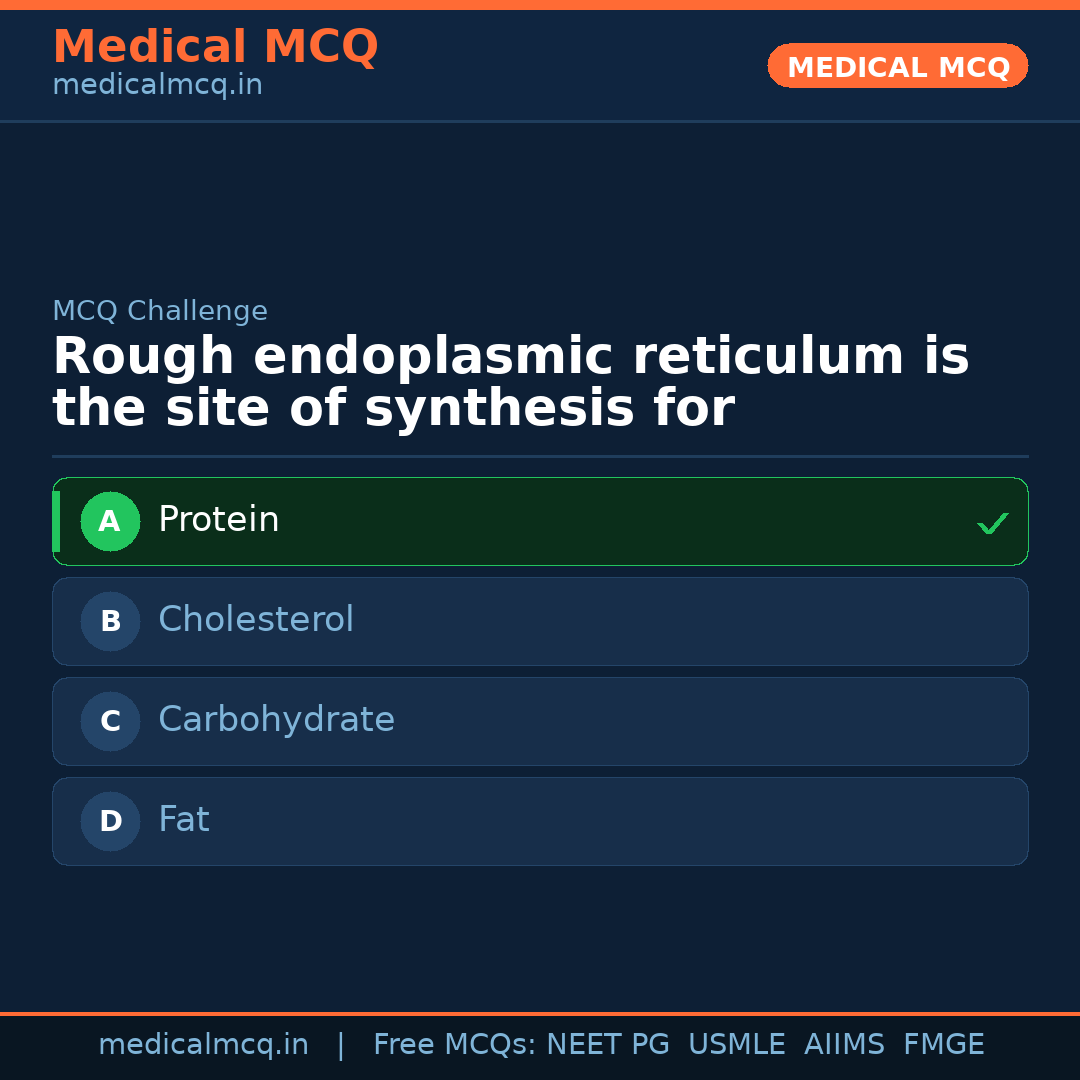This screenshot has width=1080, height=1080.
Task: Choose the Cholesterol answer option
Action: 540,621
